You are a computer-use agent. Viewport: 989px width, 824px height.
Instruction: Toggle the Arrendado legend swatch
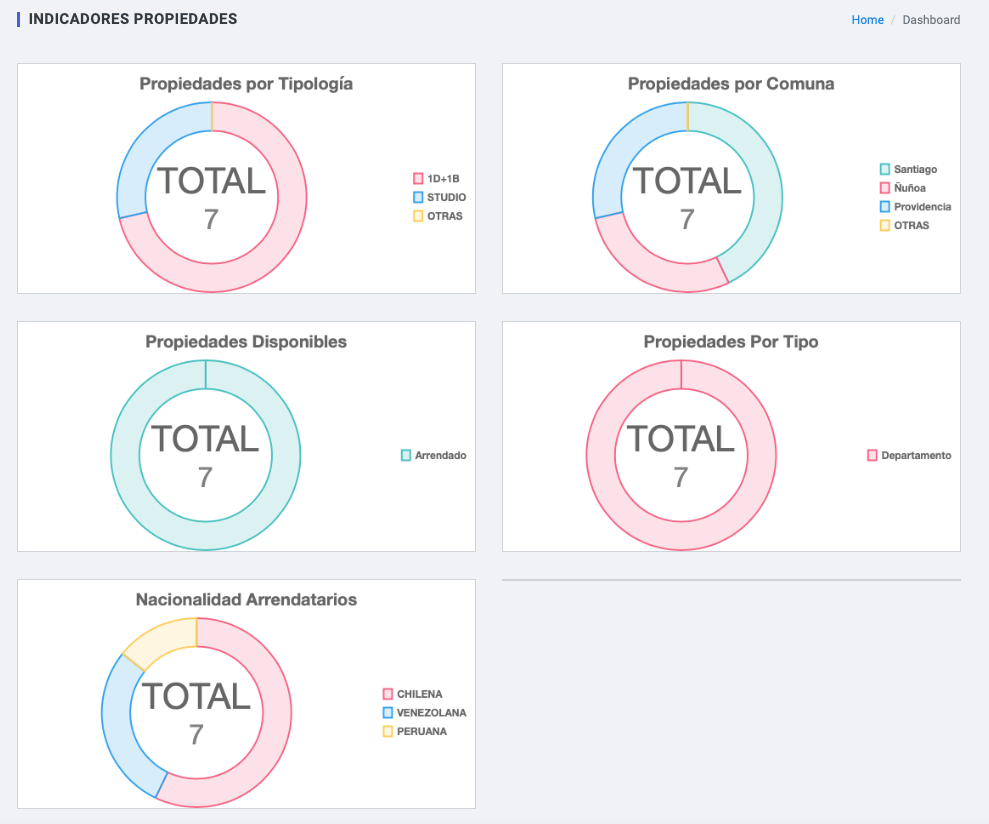point(406,456)
